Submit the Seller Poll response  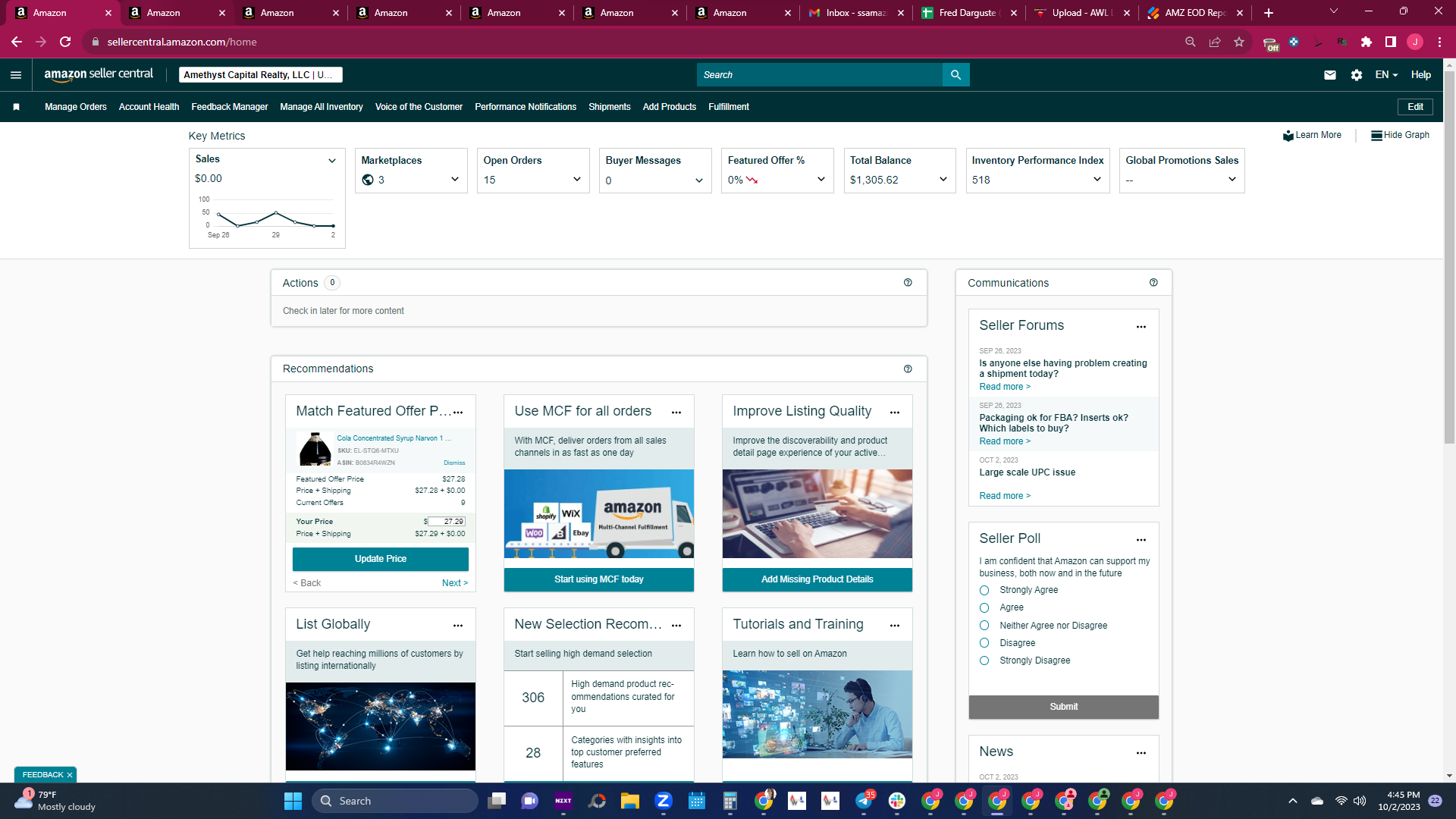point(1064,707)
